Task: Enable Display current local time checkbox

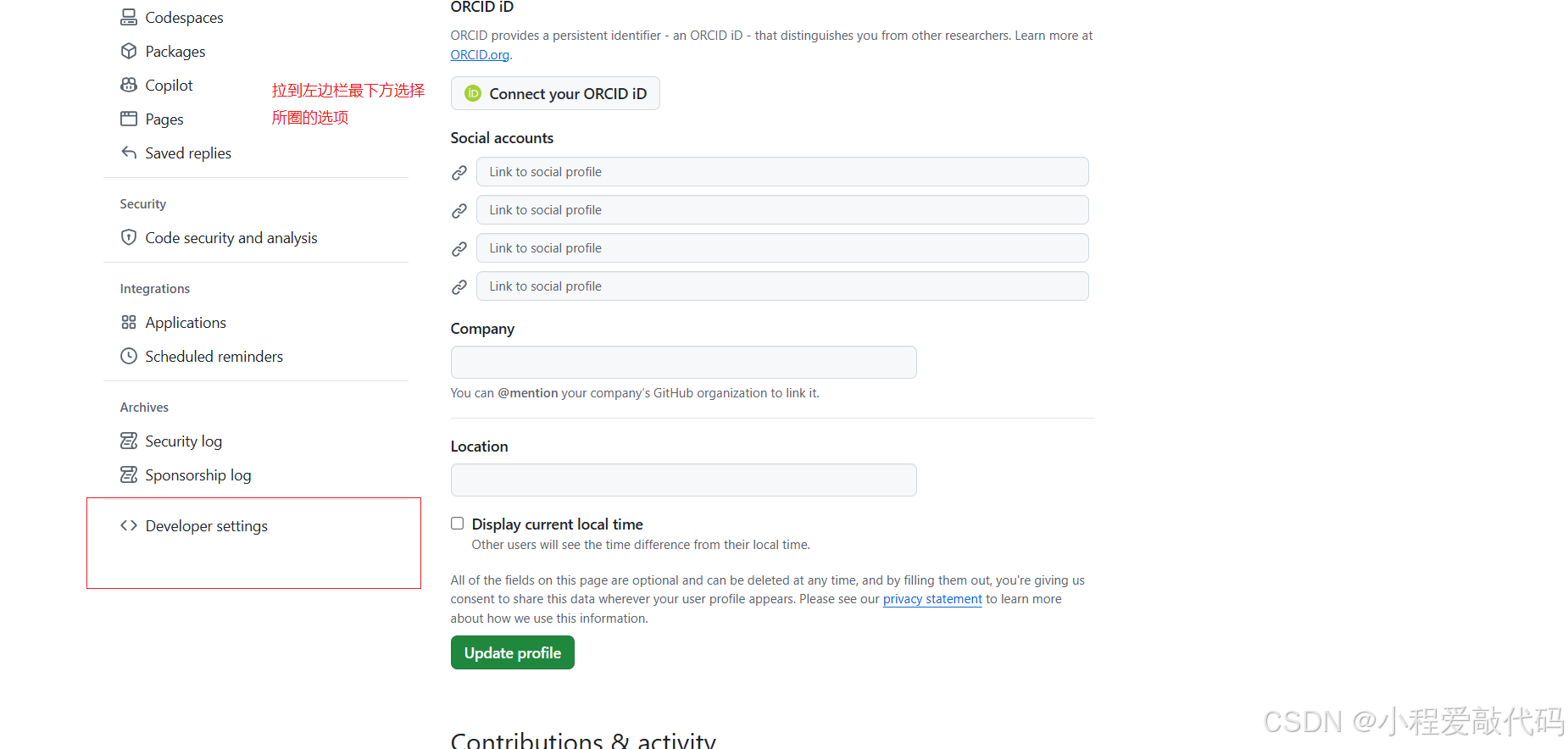Action: click(x=458, y=524)
